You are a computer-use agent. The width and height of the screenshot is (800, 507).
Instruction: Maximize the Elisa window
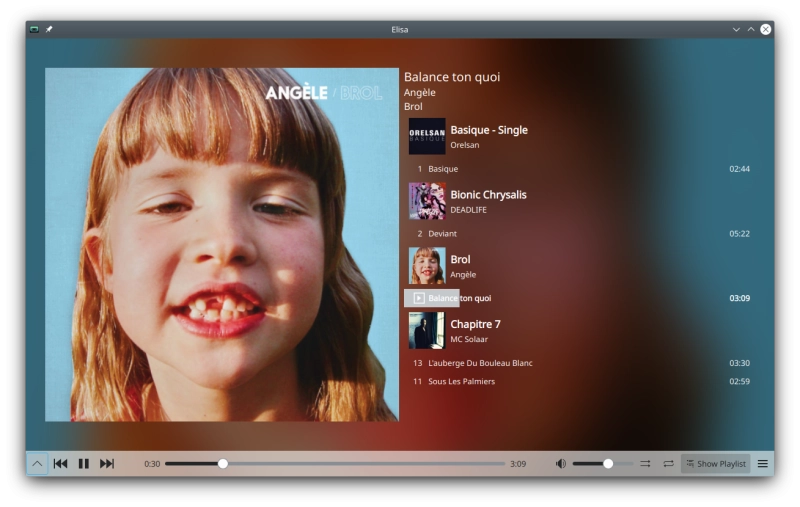point(751,30)
